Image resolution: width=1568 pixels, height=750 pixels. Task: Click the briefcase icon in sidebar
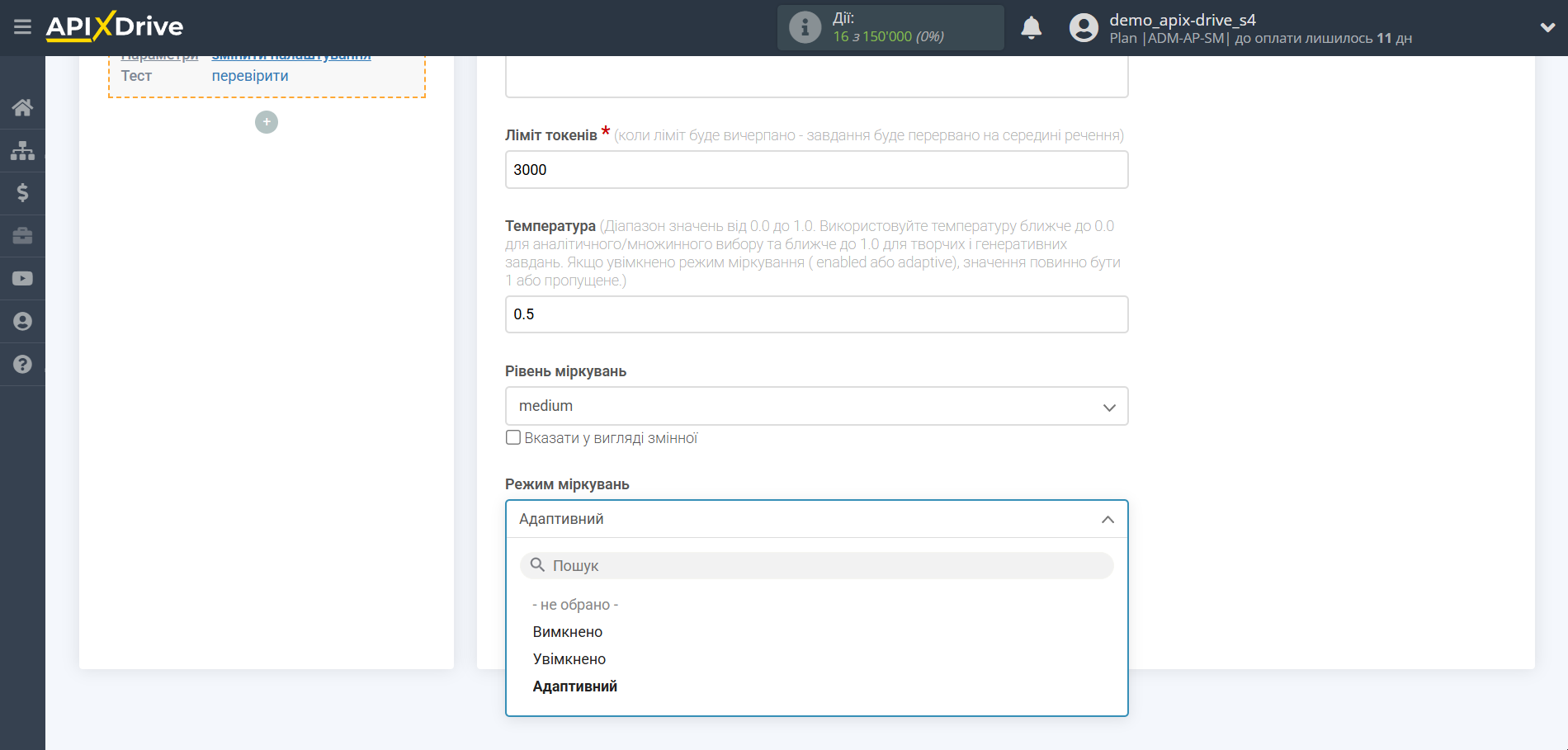point(22,236)
